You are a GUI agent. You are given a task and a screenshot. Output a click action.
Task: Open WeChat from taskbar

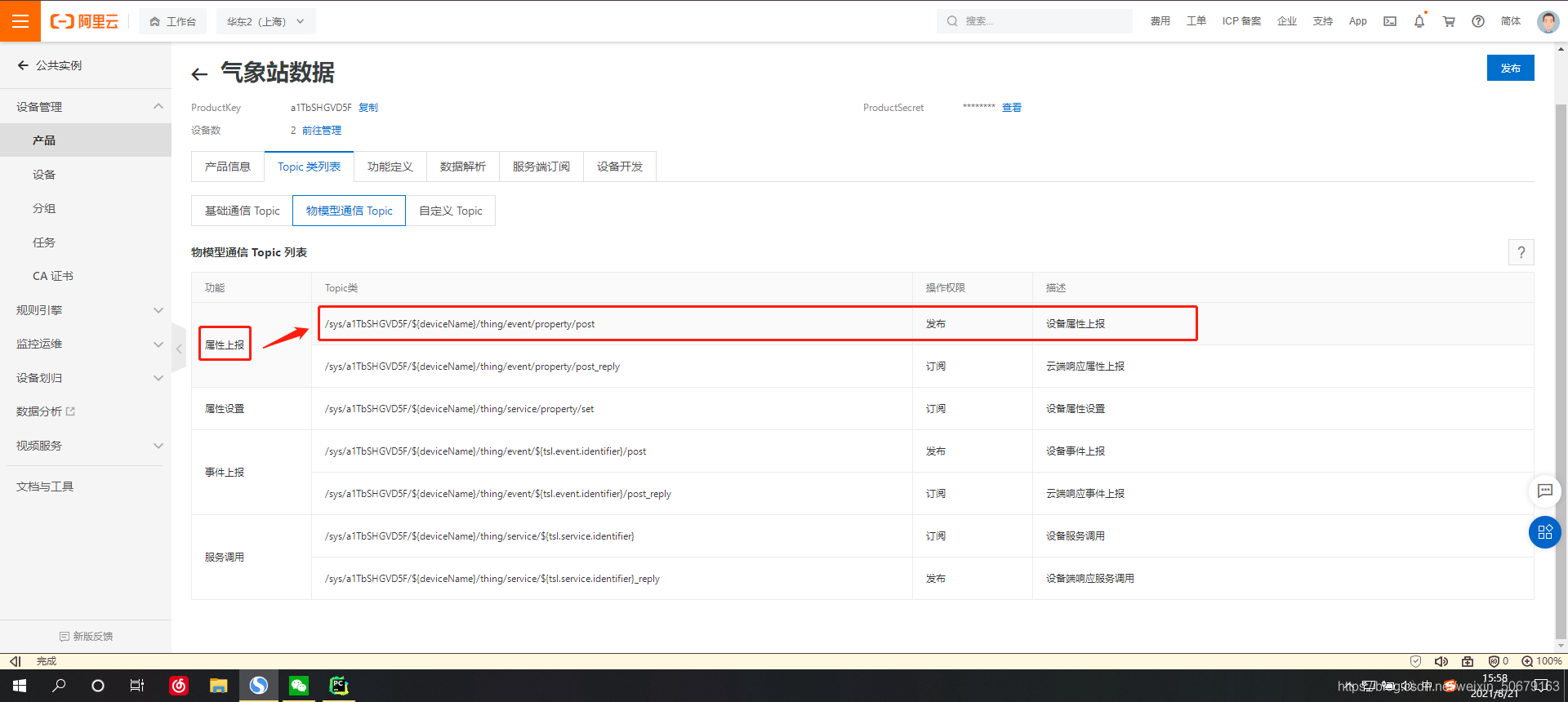(299, 686)
